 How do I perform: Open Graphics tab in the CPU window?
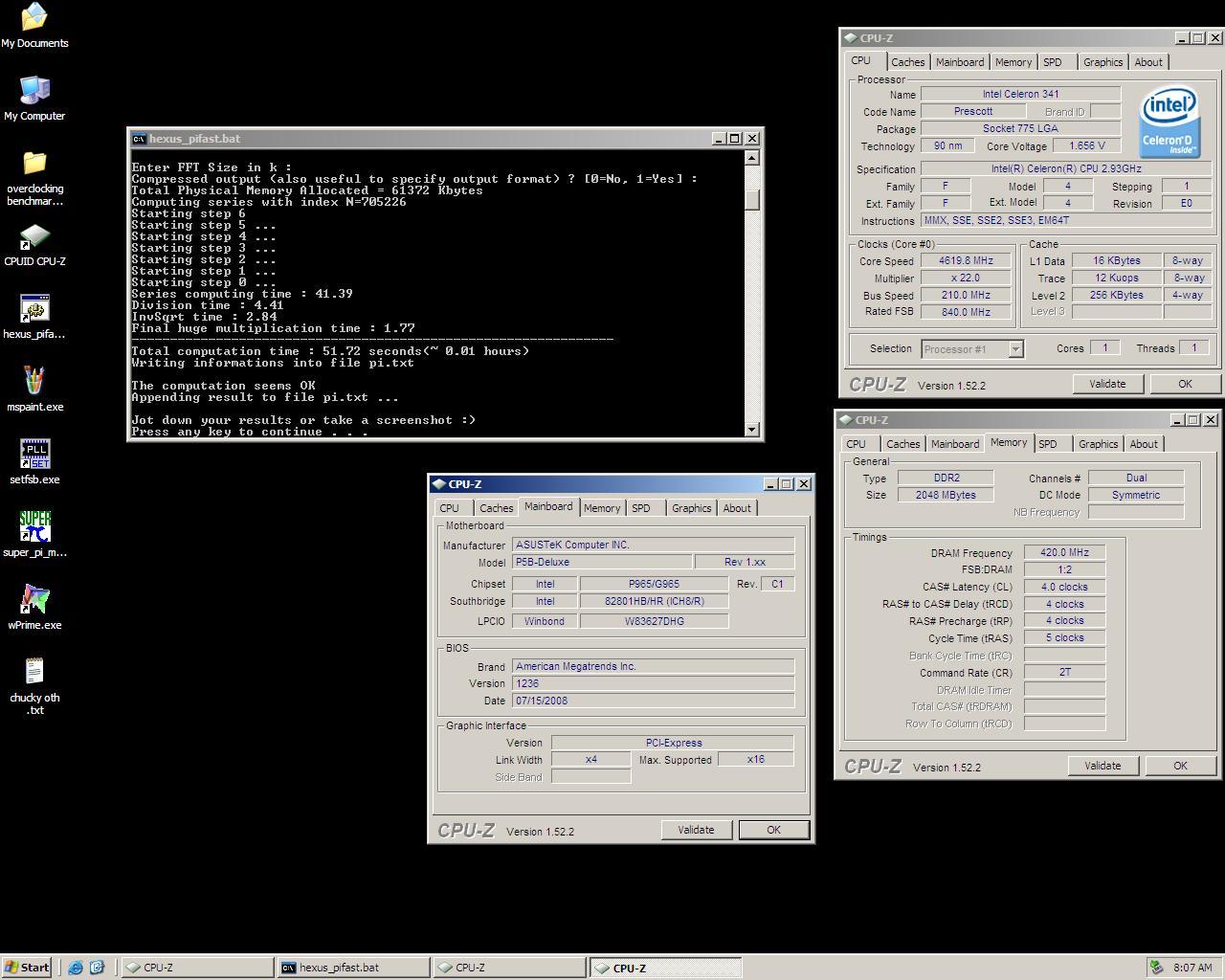tap(1102, 62)
